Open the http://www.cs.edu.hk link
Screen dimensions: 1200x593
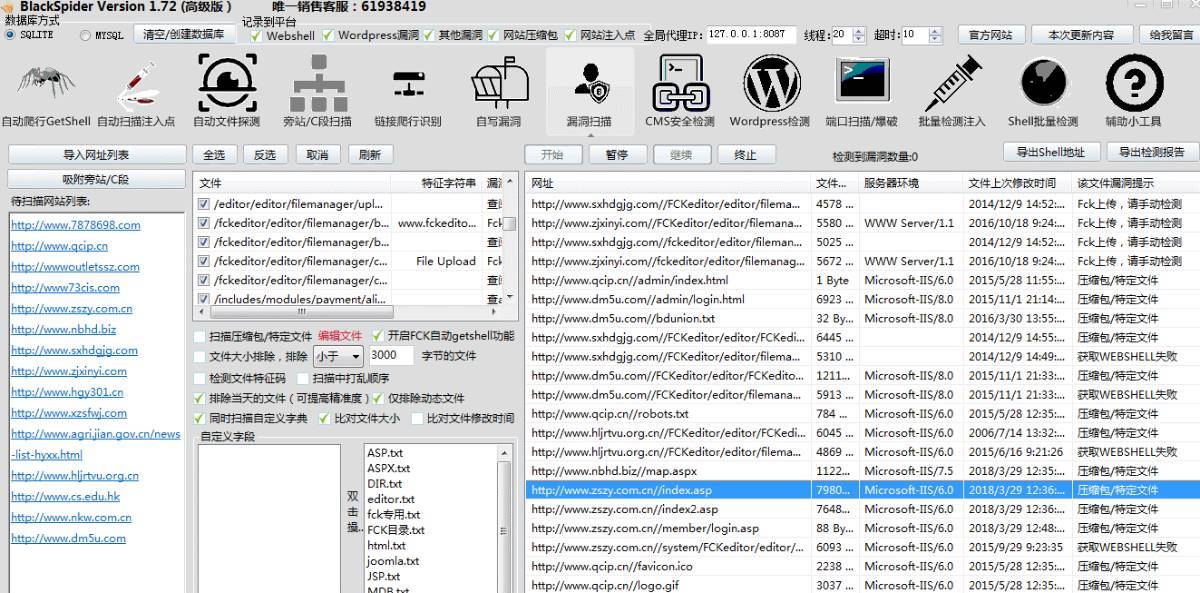click(65, 496)
